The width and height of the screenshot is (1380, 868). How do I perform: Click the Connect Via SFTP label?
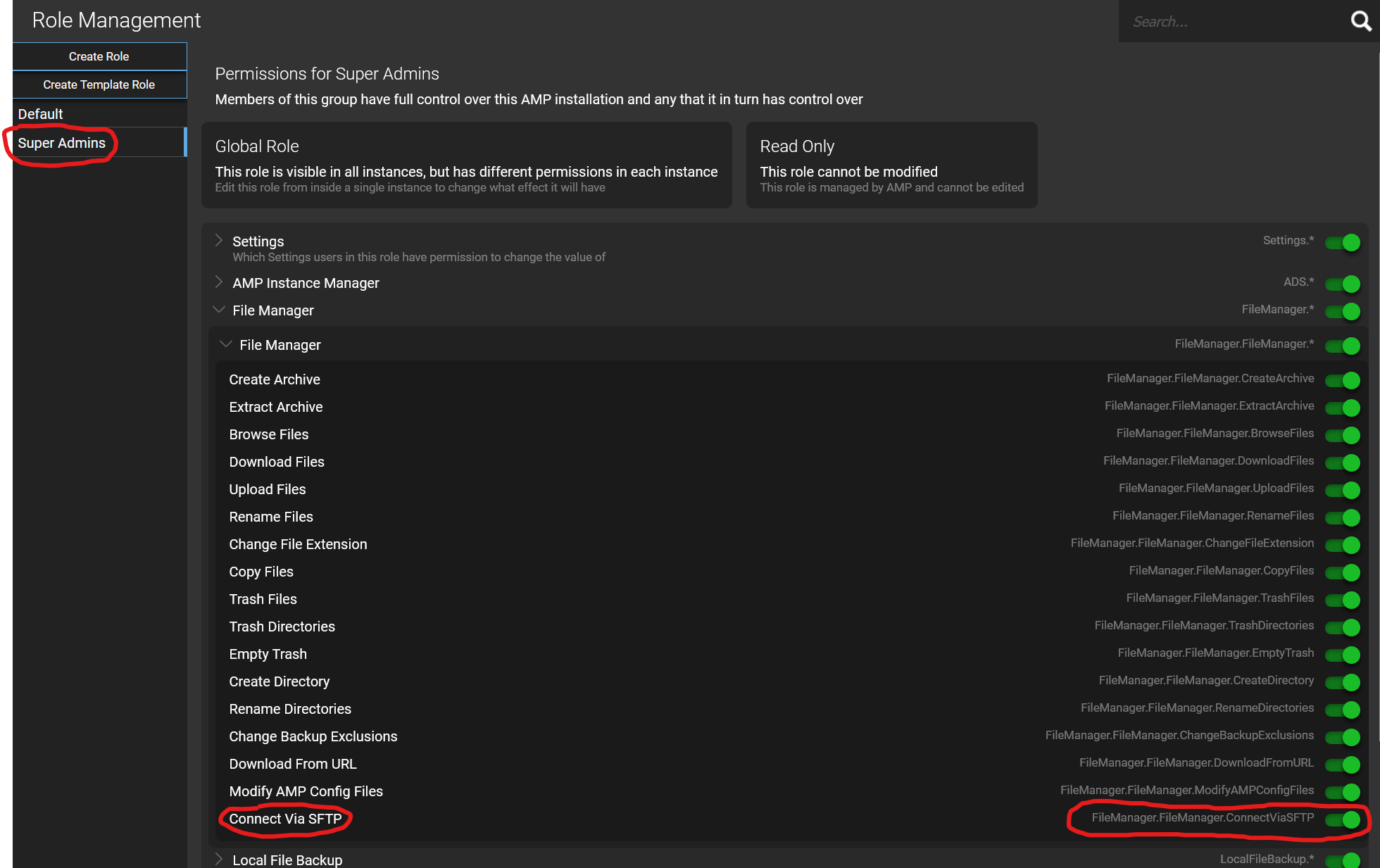click(x=285, y=819)
